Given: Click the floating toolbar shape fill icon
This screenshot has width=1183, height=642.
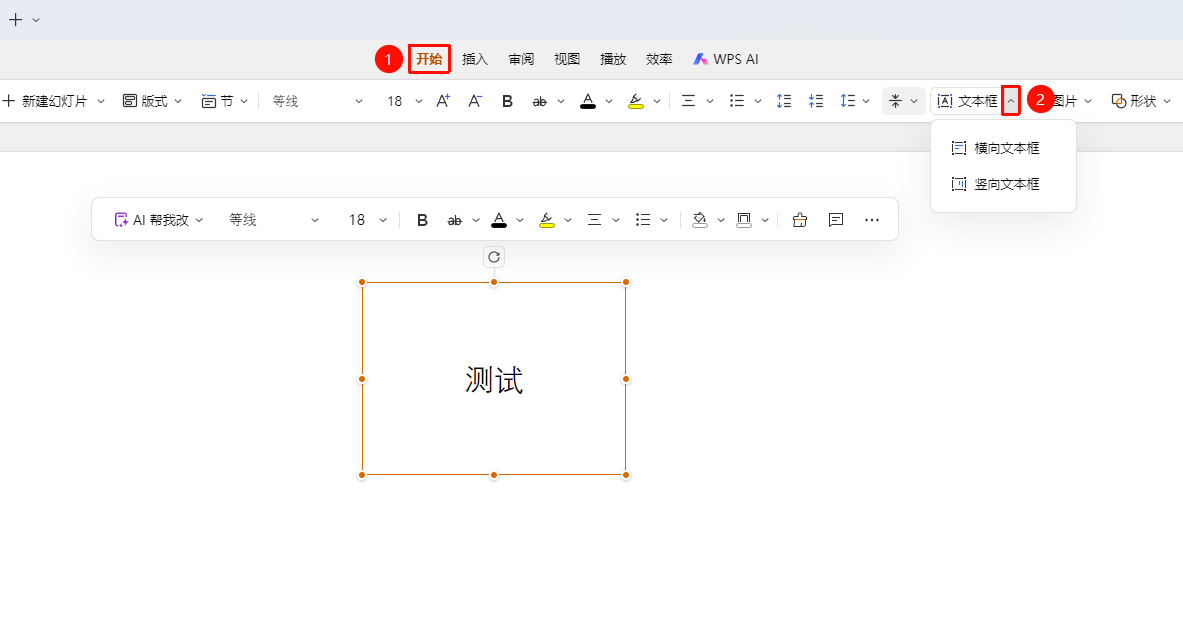Looking at the screenshot, I should click(699, 220).
